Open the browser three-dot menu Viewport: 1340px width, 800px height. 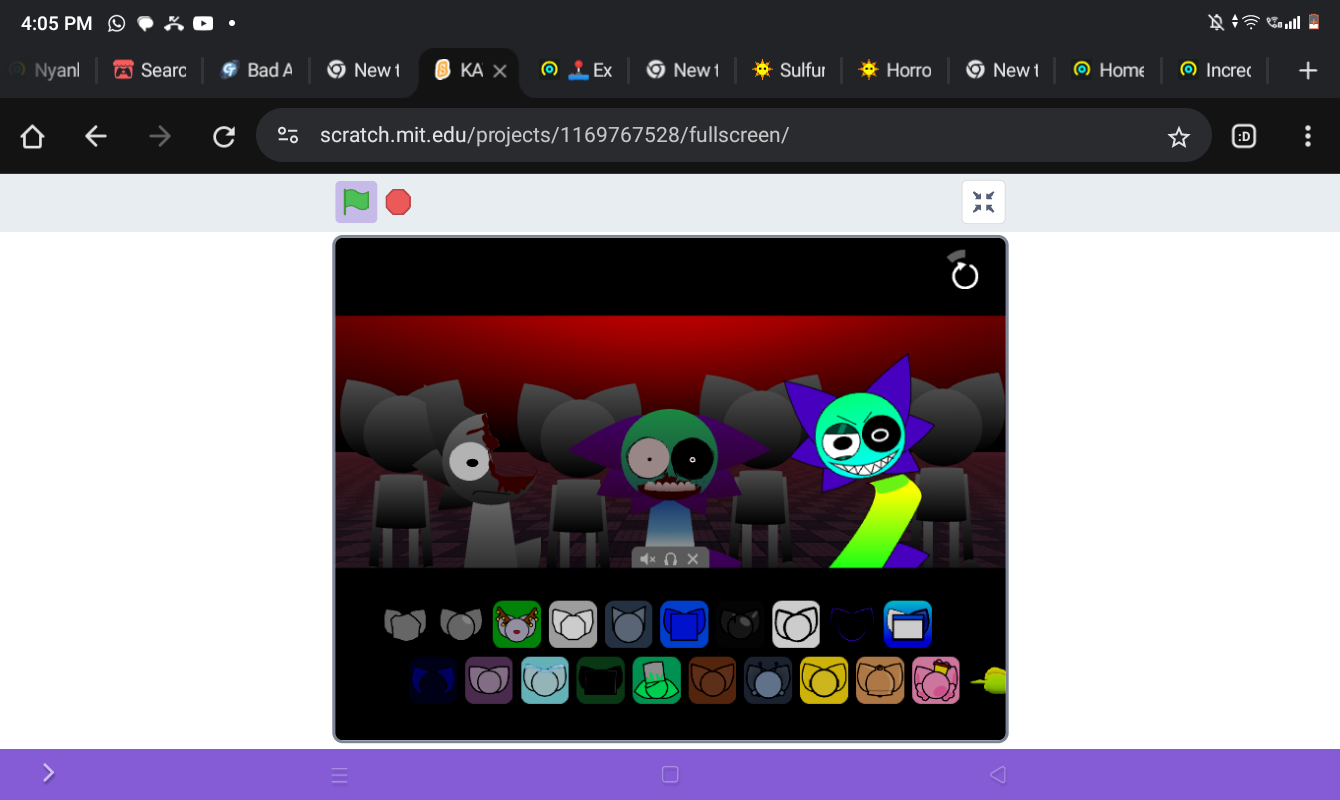click(x=1308, y=137)
